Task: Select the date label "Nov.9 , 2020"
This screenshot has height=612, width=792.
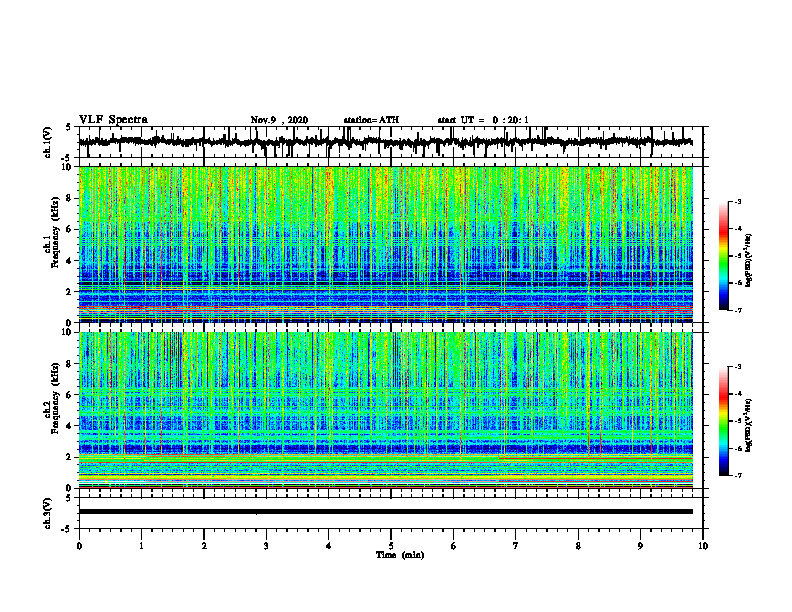Action: [279, 120]
